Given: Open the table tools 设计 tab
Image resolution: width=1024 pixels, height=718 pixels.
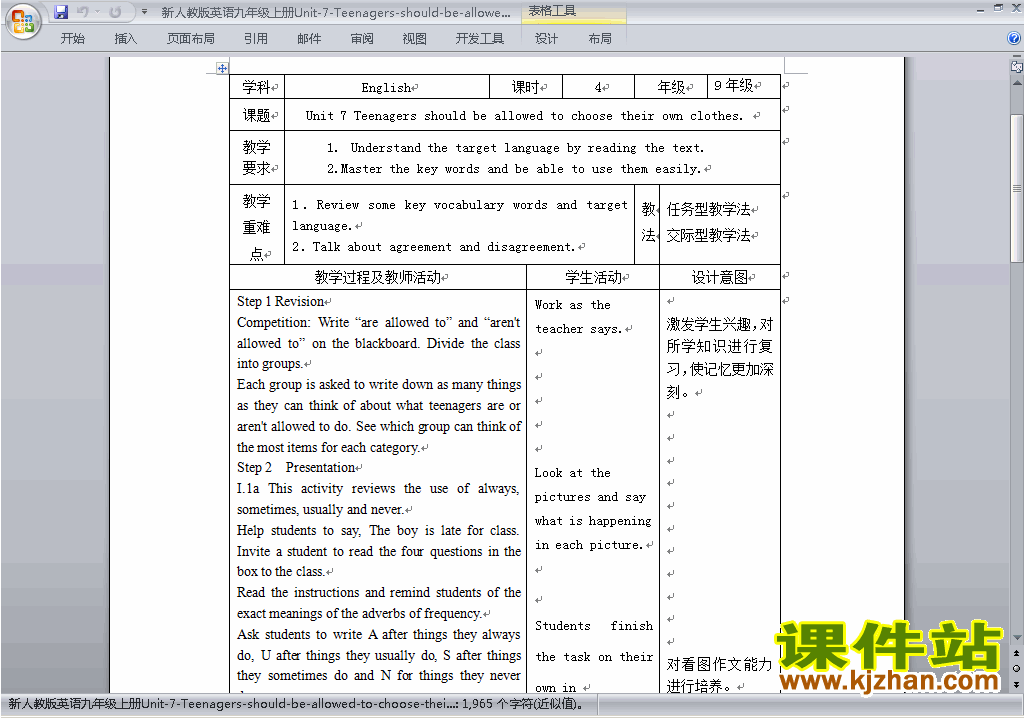Looking at the screenshot, I should click(546, 39).
